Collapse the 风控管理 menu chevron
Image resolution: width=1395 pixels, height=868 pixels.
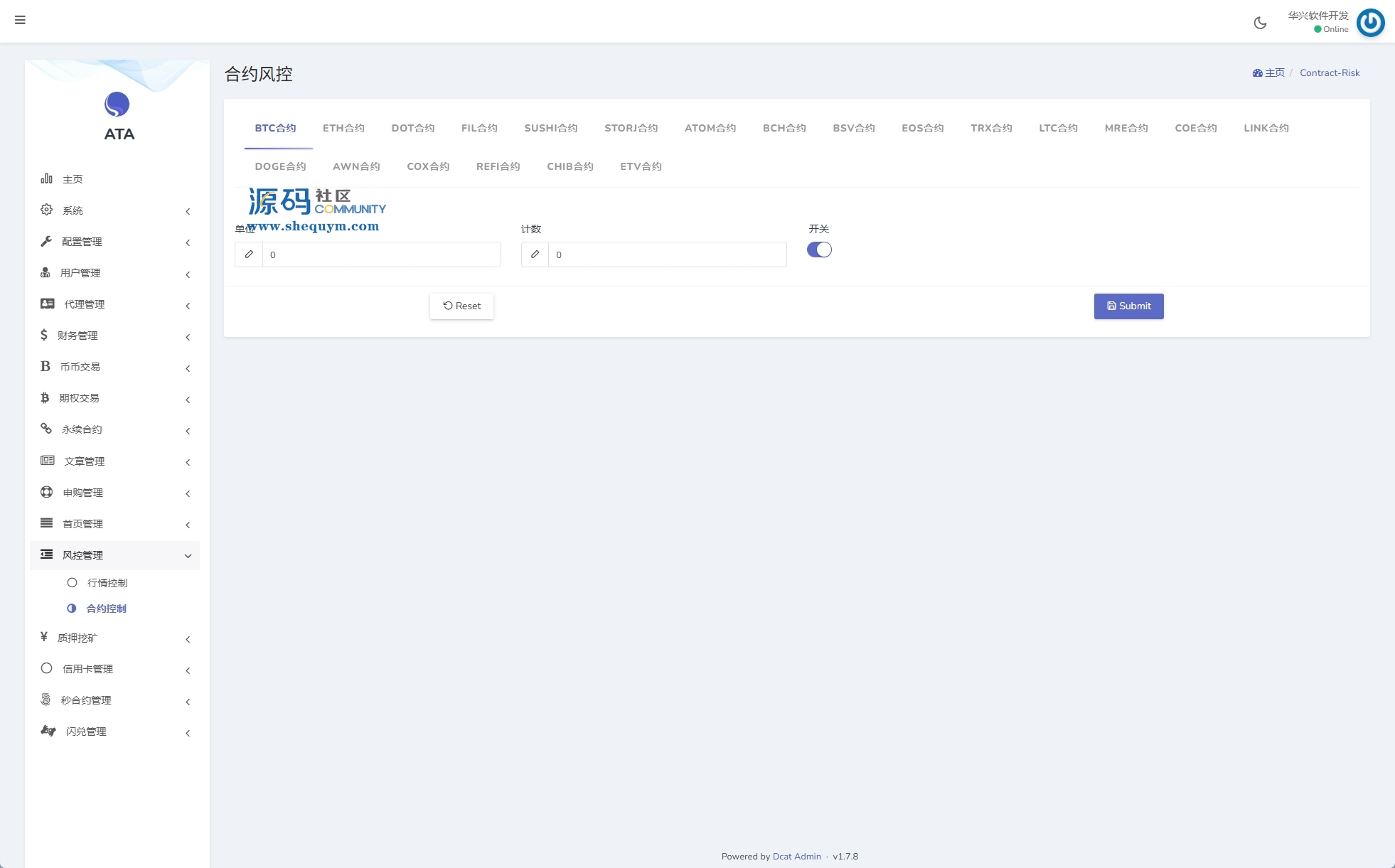188,556
